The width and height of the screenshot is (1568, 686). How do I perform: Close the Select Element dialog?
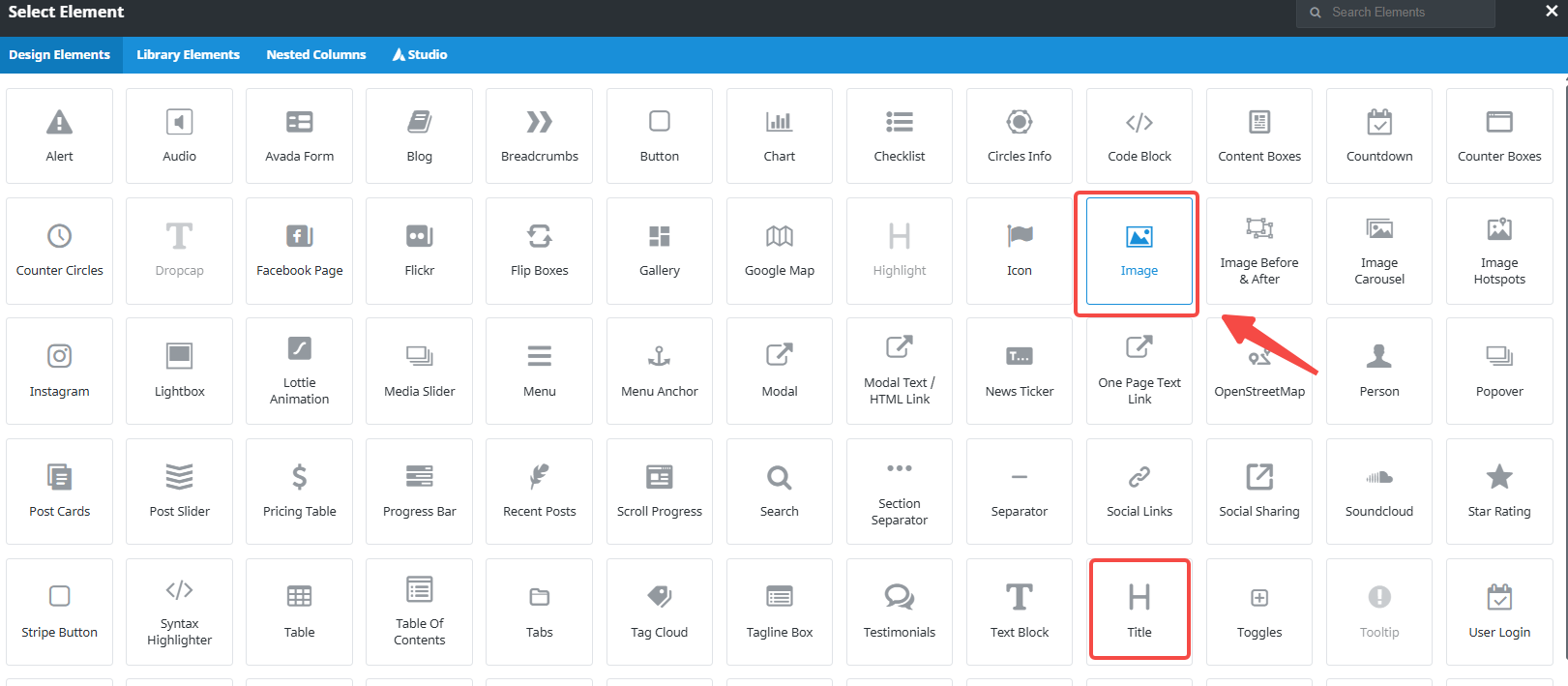1551,12
